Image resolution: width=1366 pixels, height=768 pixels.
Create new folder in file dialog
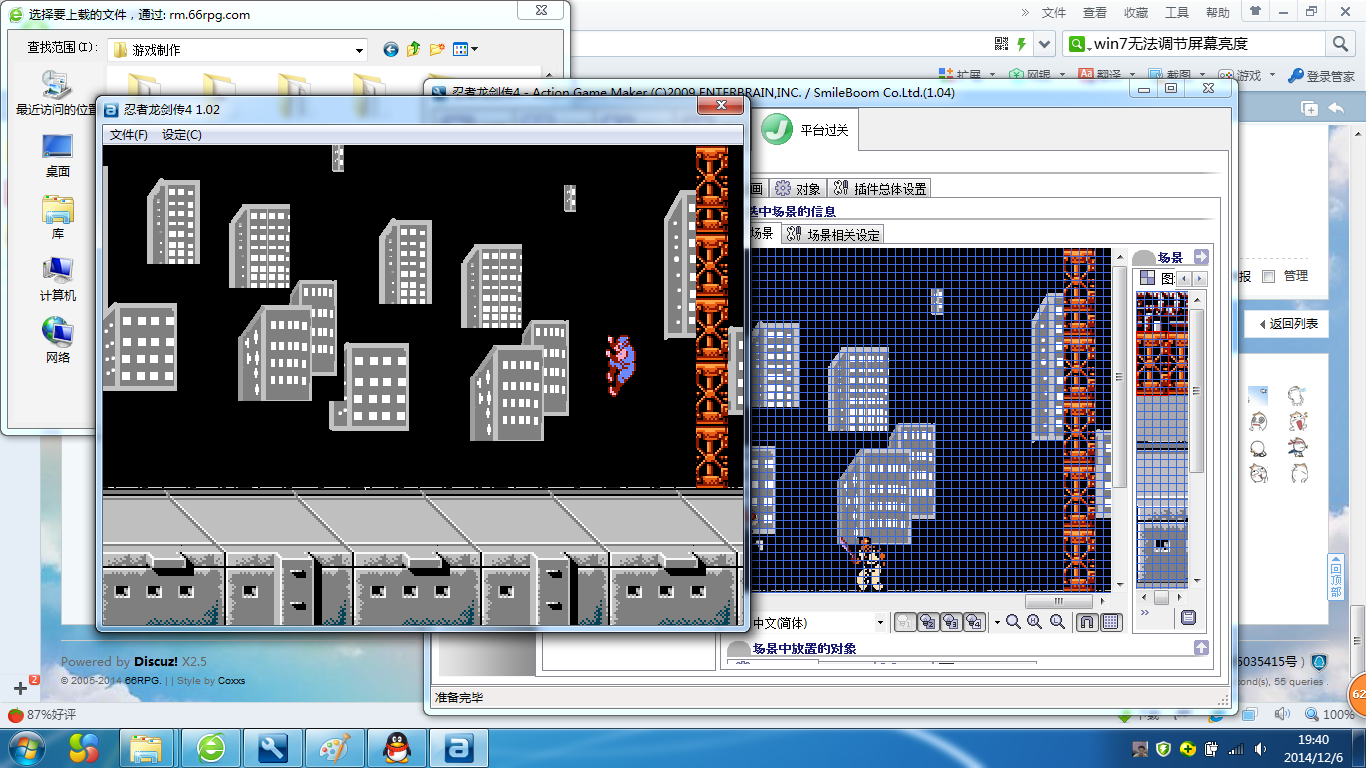437,49
